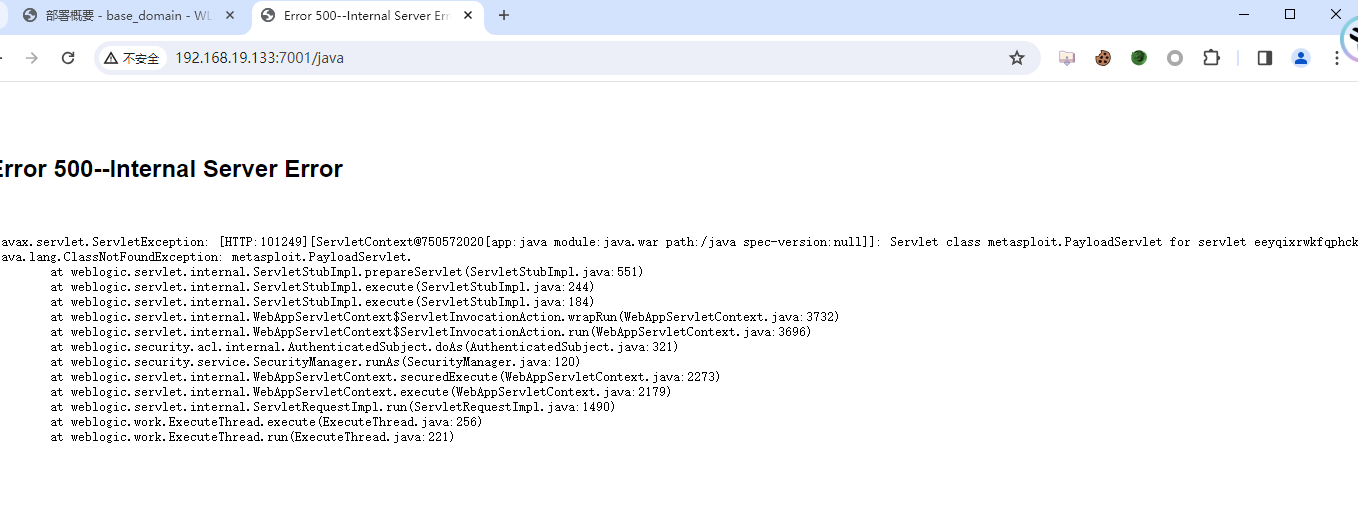Open the pink screen extension icon
The image size is (1358, 522).
[x=1067, y=58]
